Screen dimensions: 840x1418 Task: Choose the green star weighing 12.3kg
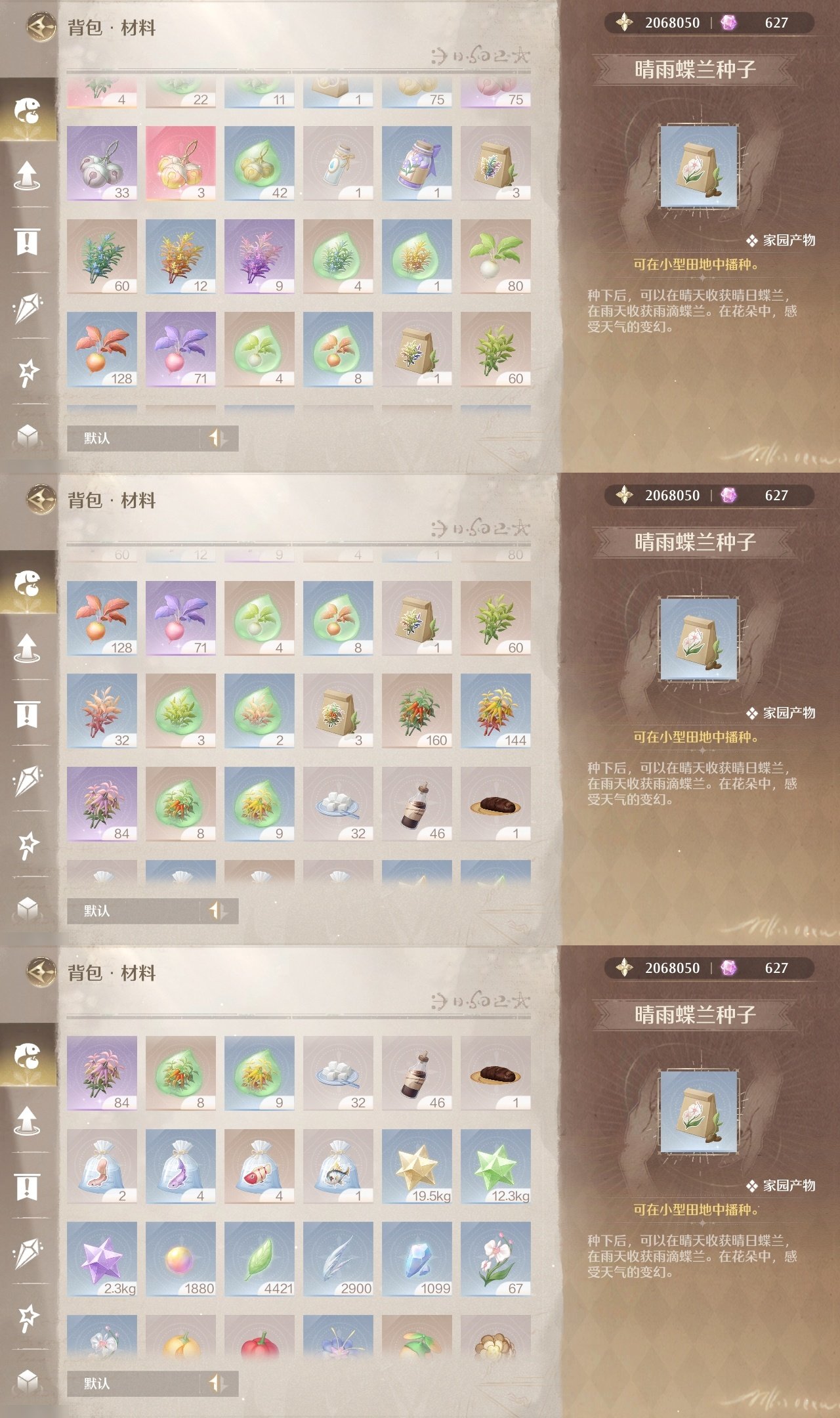point(495,1167)
